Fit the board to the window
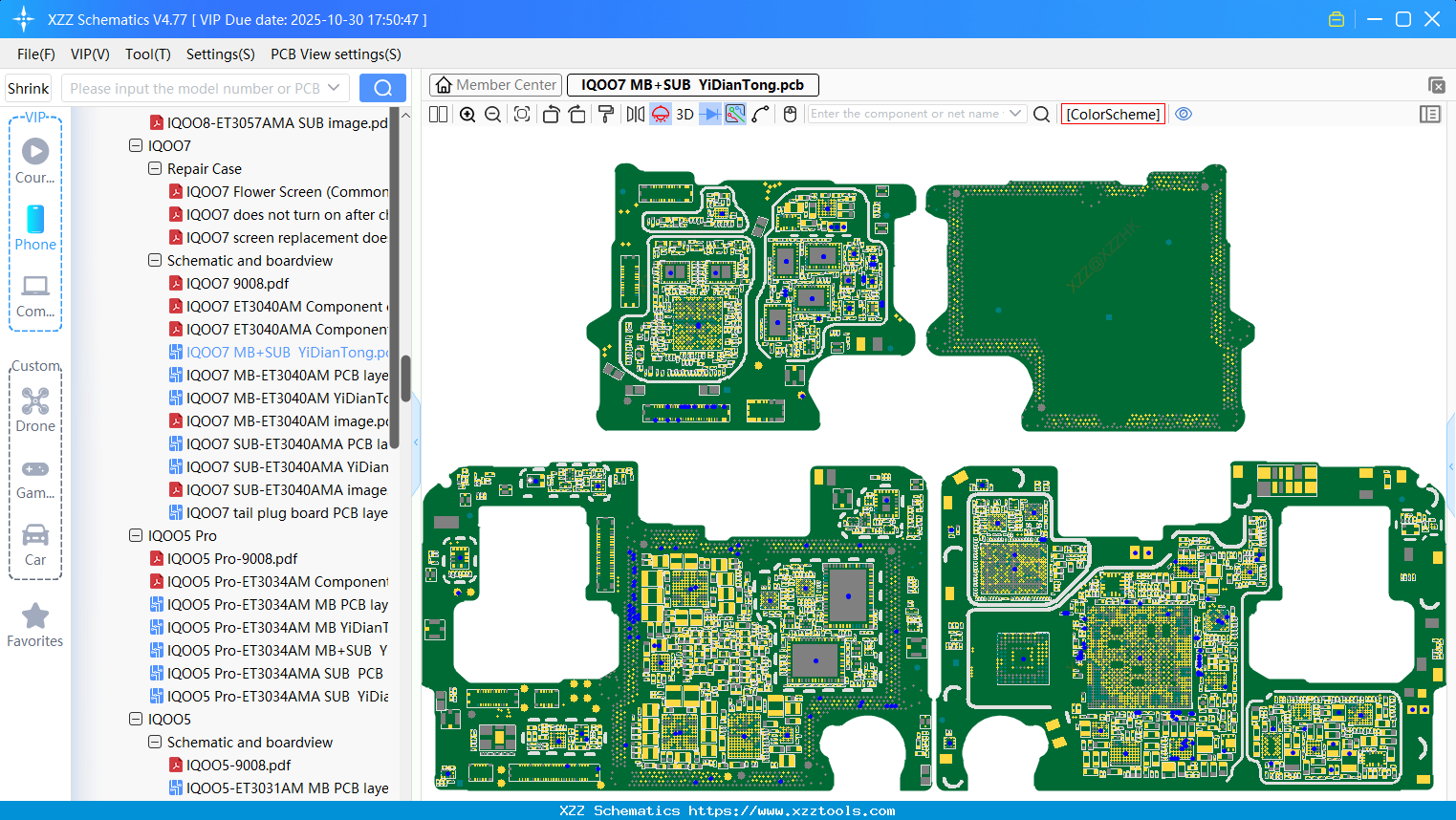The height and width of the screenshot is (820, 1456). (522, 114)
